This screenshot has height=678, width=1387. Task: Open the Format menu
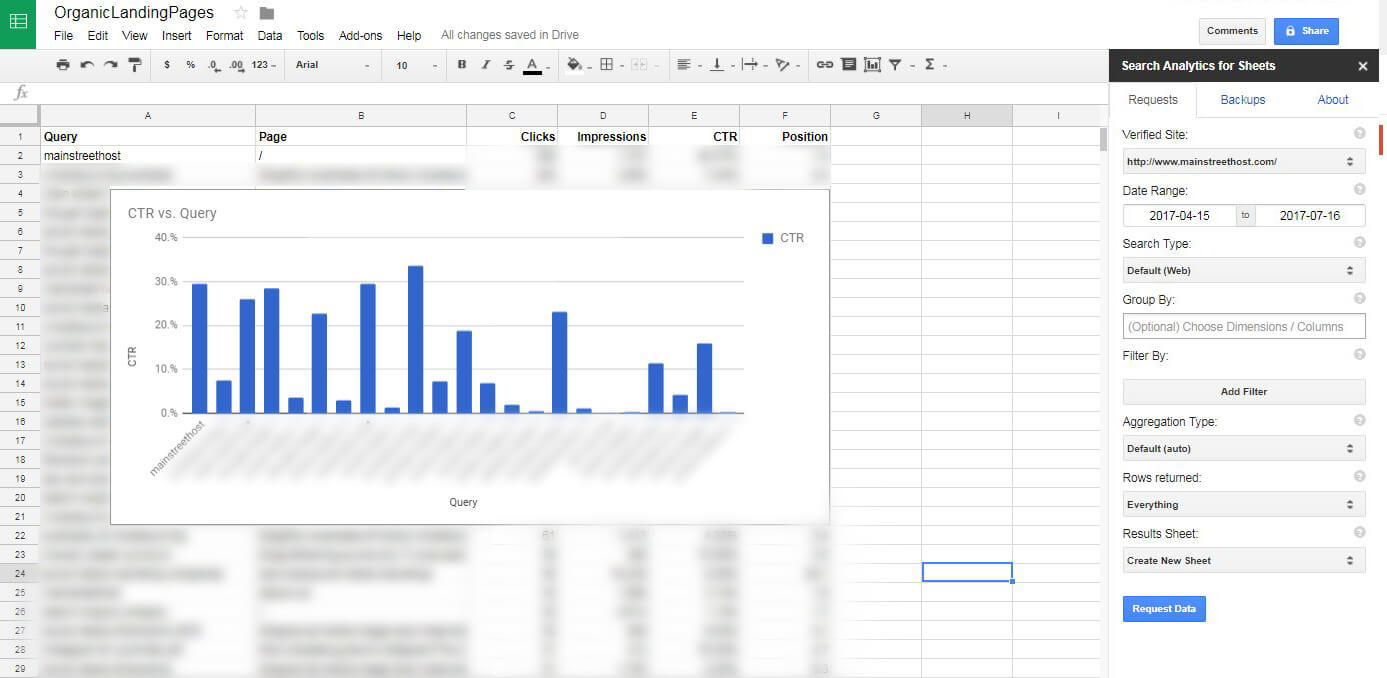coord(224,35)
